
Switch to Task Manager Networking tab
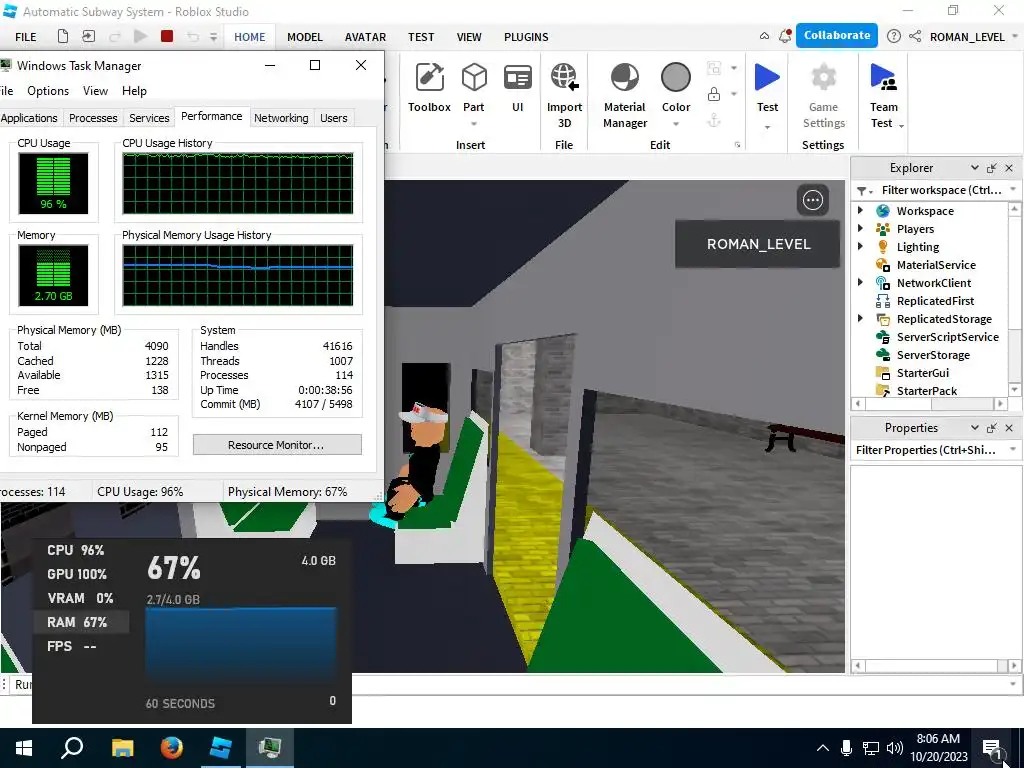(281, 118)
